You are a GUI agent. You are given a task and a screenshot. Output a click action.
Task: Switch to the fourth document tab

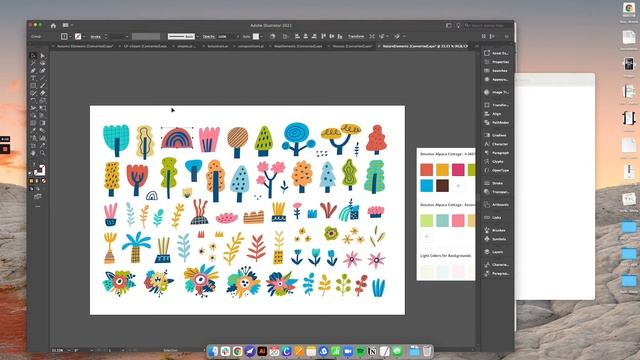click(218, 47)
